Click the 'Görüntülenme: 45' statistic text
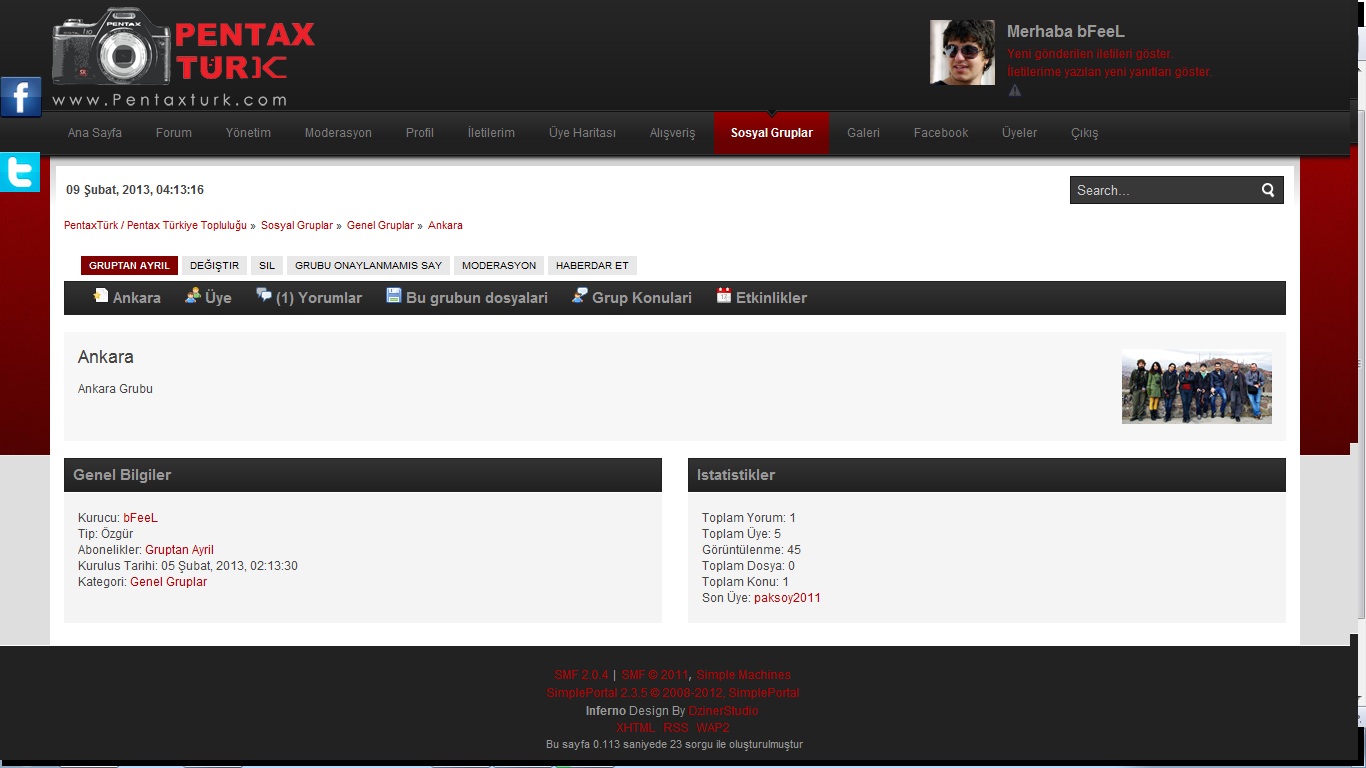 pyautogui.click(x=751, y=550)
